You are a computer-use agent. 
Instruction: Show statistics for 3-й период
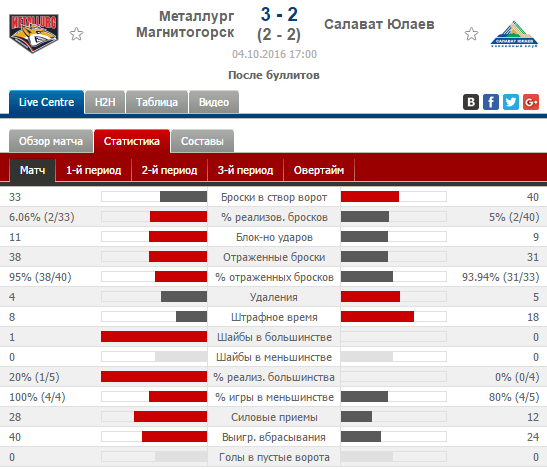[246, 170]
